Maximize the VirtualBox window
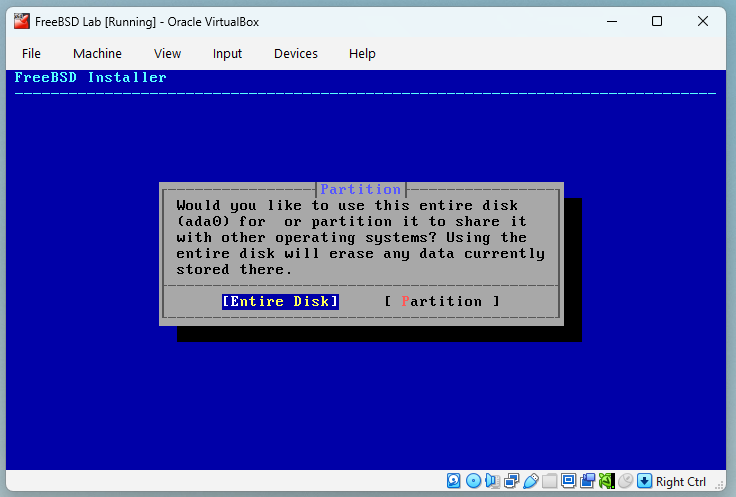736x497 pixels. [657, 22]
